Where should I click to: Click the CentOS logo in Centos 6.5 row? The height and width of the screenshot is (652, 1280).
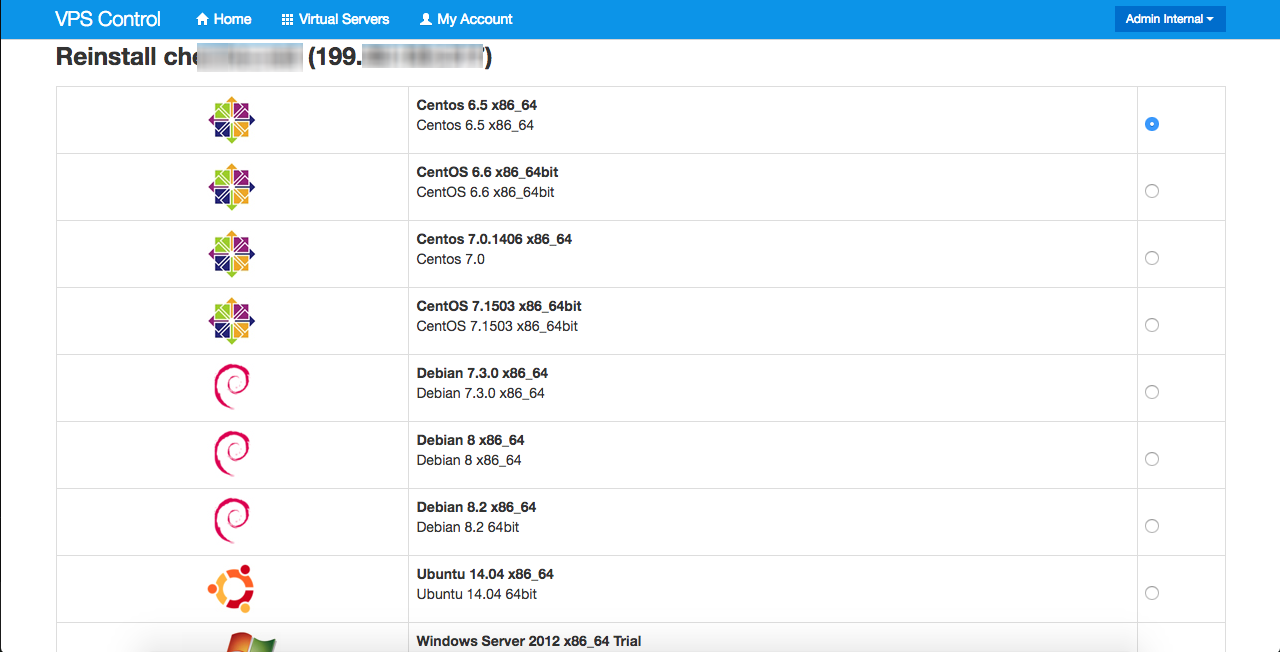point(232,120)
